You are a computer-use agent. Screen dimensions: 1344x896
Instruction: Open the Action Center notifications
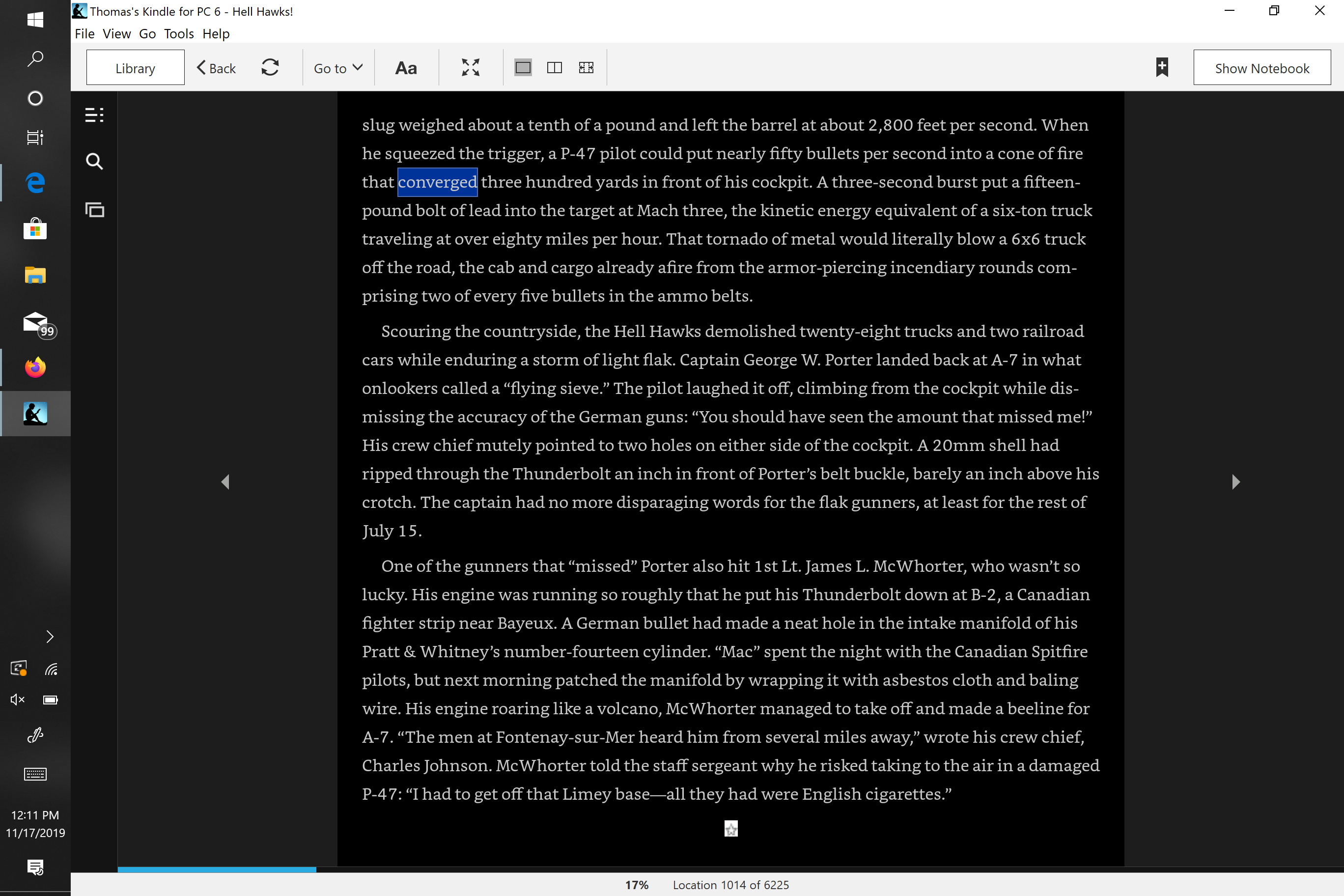click(35, 867)
